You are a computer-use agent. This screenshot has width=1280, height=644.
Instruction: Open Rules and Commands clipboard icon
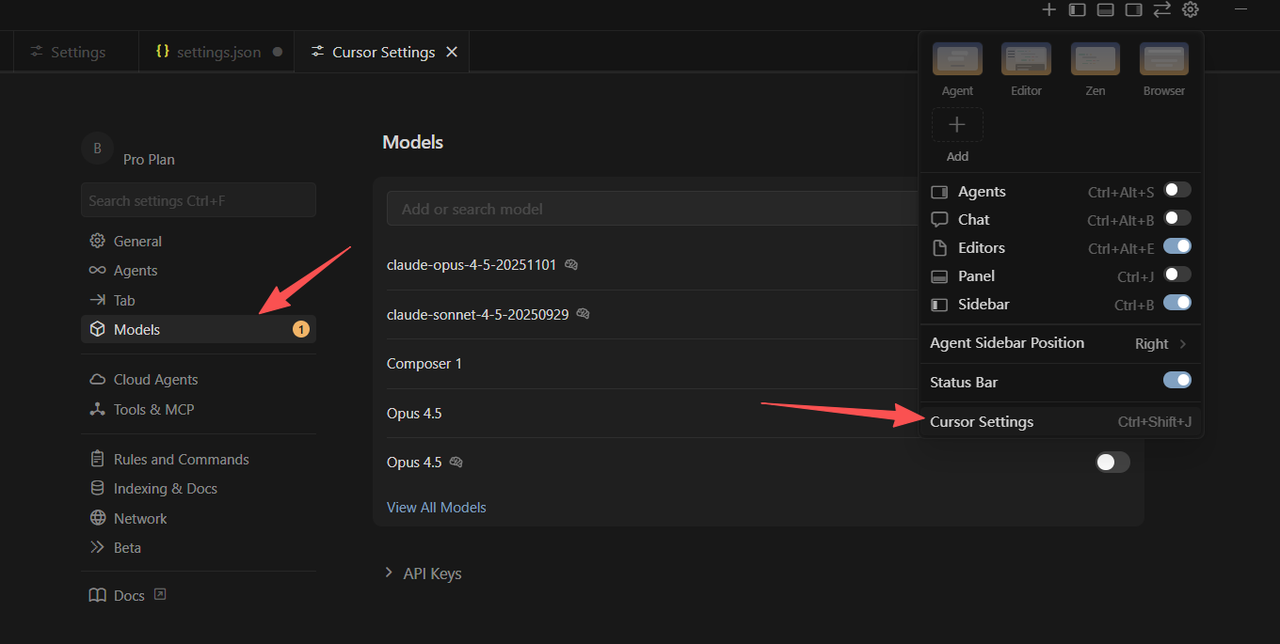point(97,459)
